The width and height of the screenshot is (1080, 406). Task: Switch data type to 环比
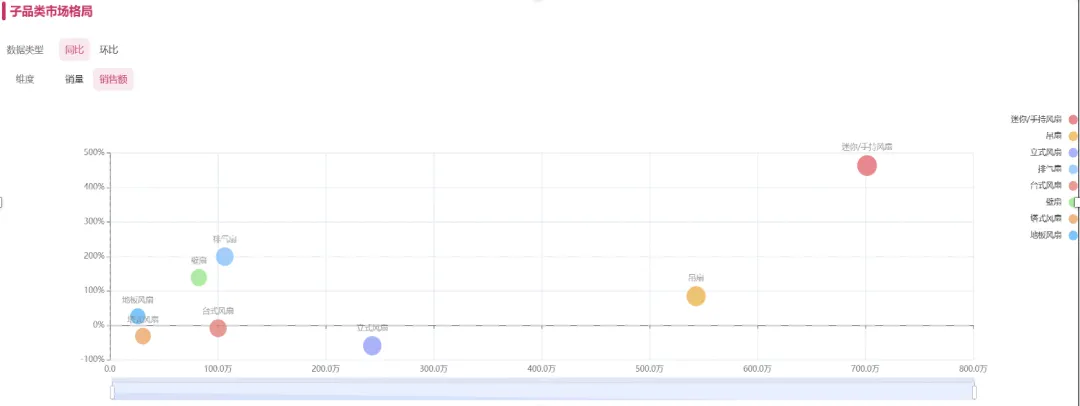(108, 49)
